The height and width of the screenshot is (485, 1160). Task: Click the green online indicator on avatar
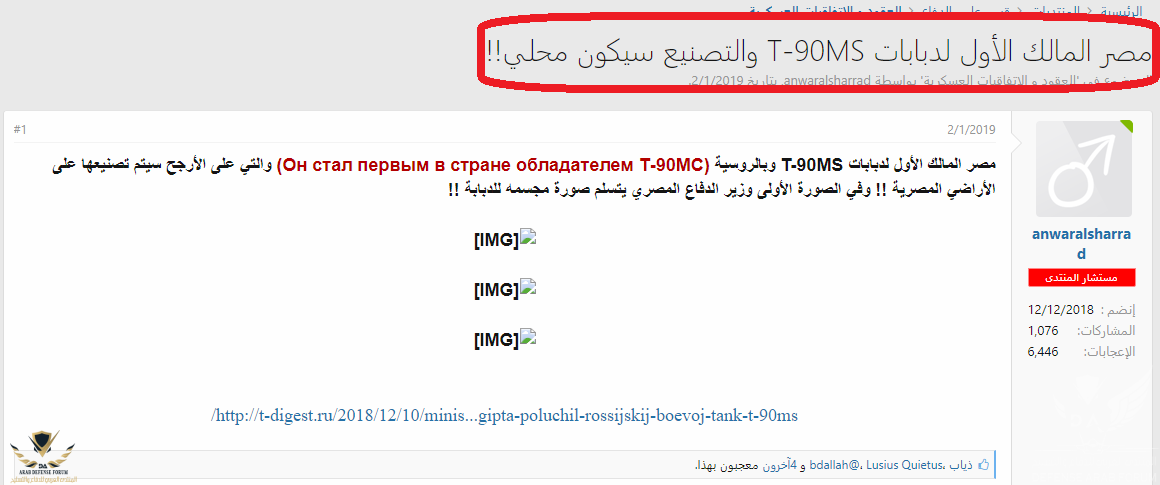1127,126
